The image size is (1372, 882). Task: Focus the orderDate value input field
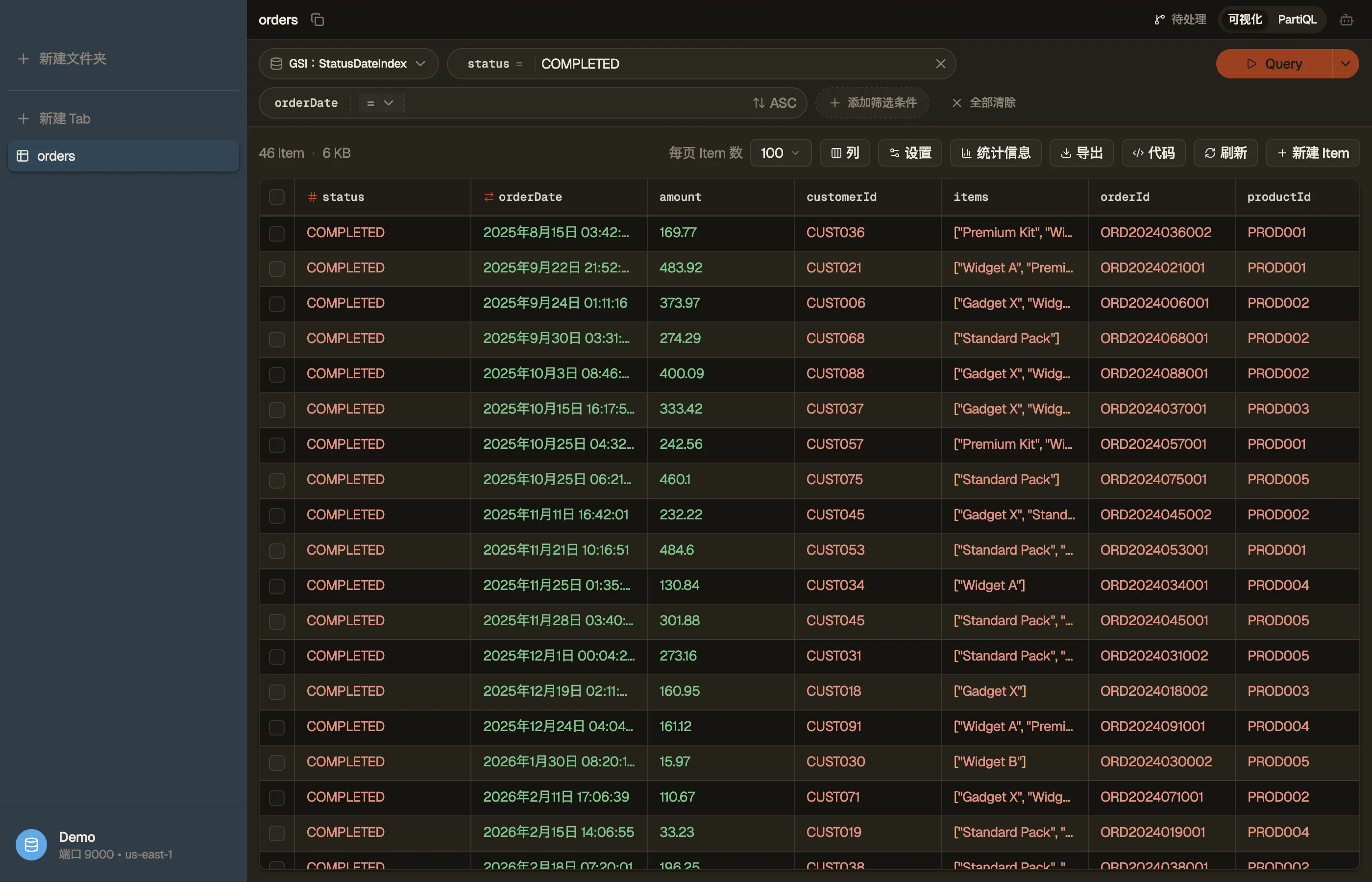pyautogui.click(x=575, y=103)
